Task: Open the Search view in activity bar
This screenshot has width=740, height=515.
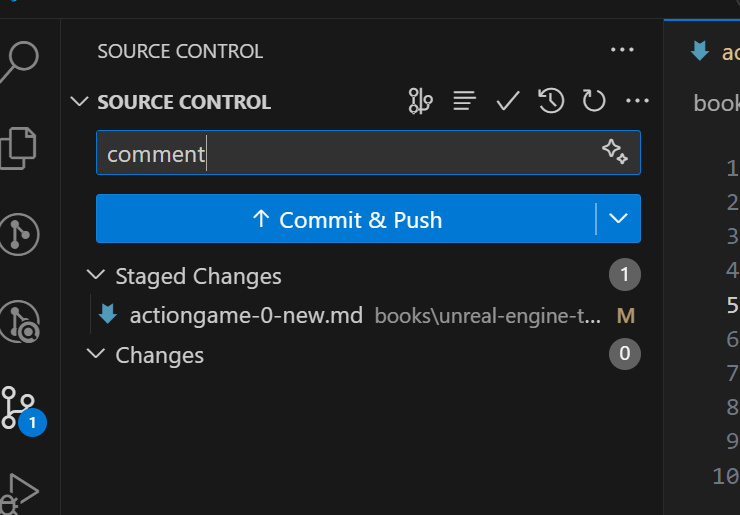Action: [x=19, y=62]
